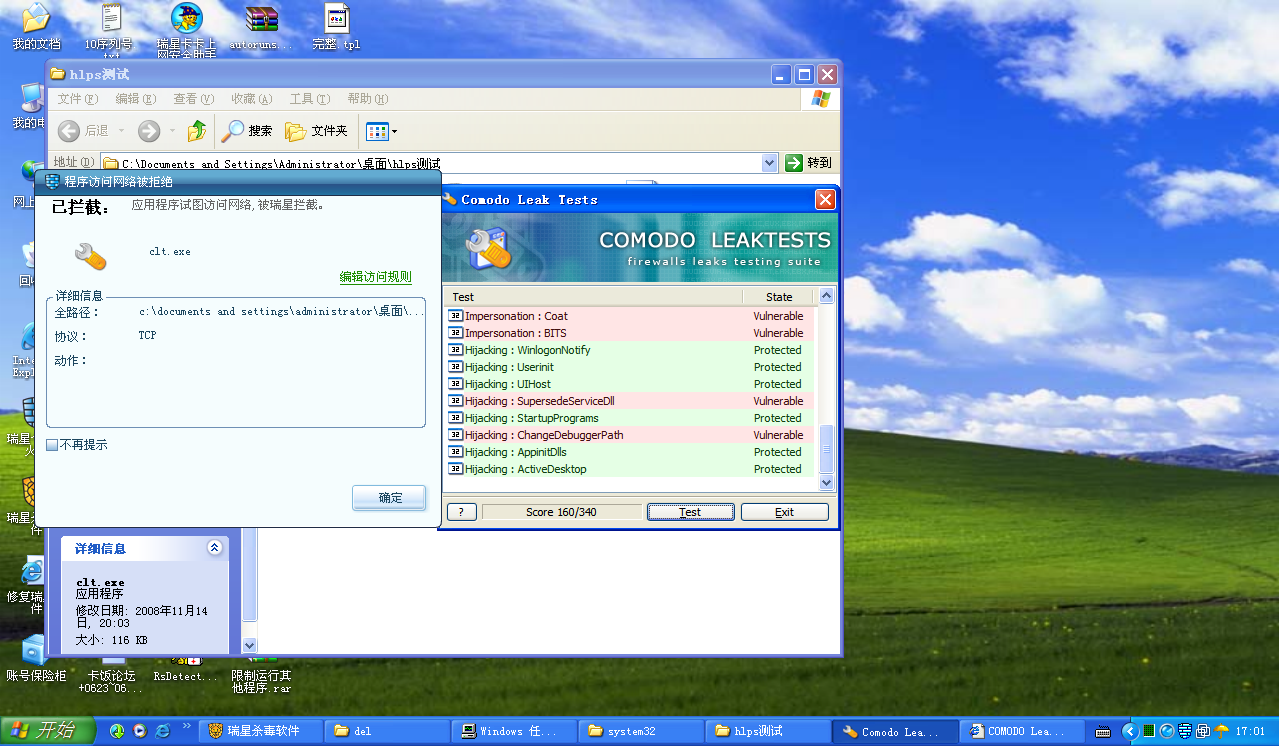Open the 文件(F) menu
Image resolution: width=1279 pixels, height=746 pixels.
(77, 99)
